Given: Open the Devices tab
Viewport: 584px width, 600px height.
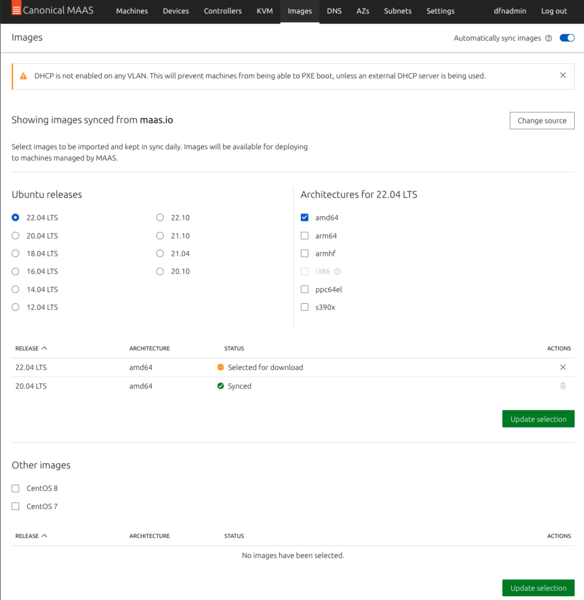Looking at the screenshot, I should pos(176,11).
